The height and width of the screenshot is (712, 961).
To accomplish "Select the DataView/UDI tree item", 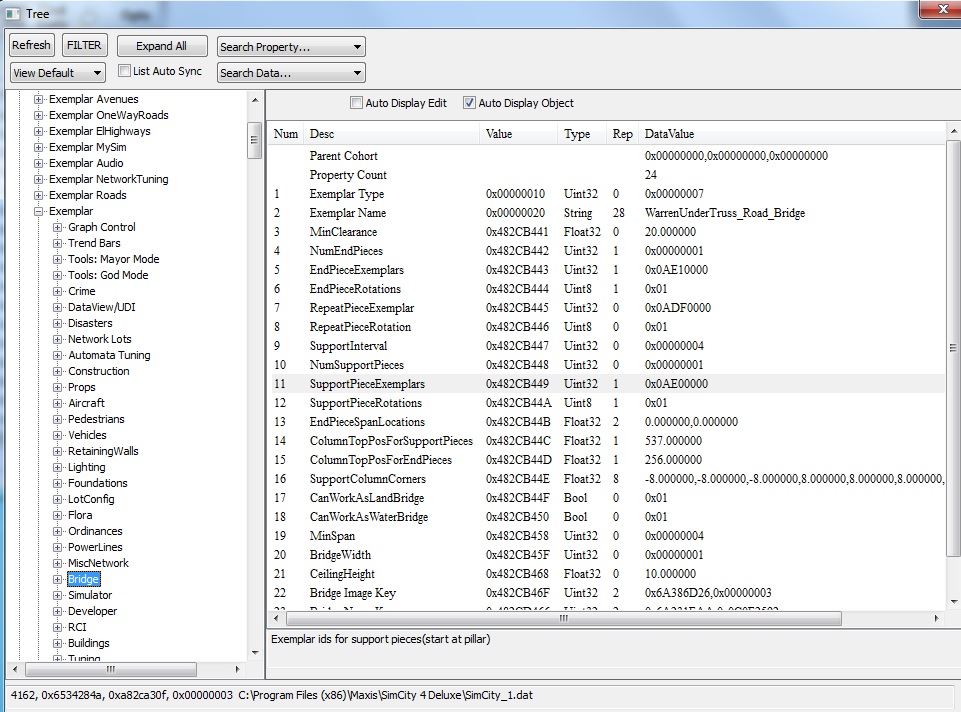I will click(102, 307).
